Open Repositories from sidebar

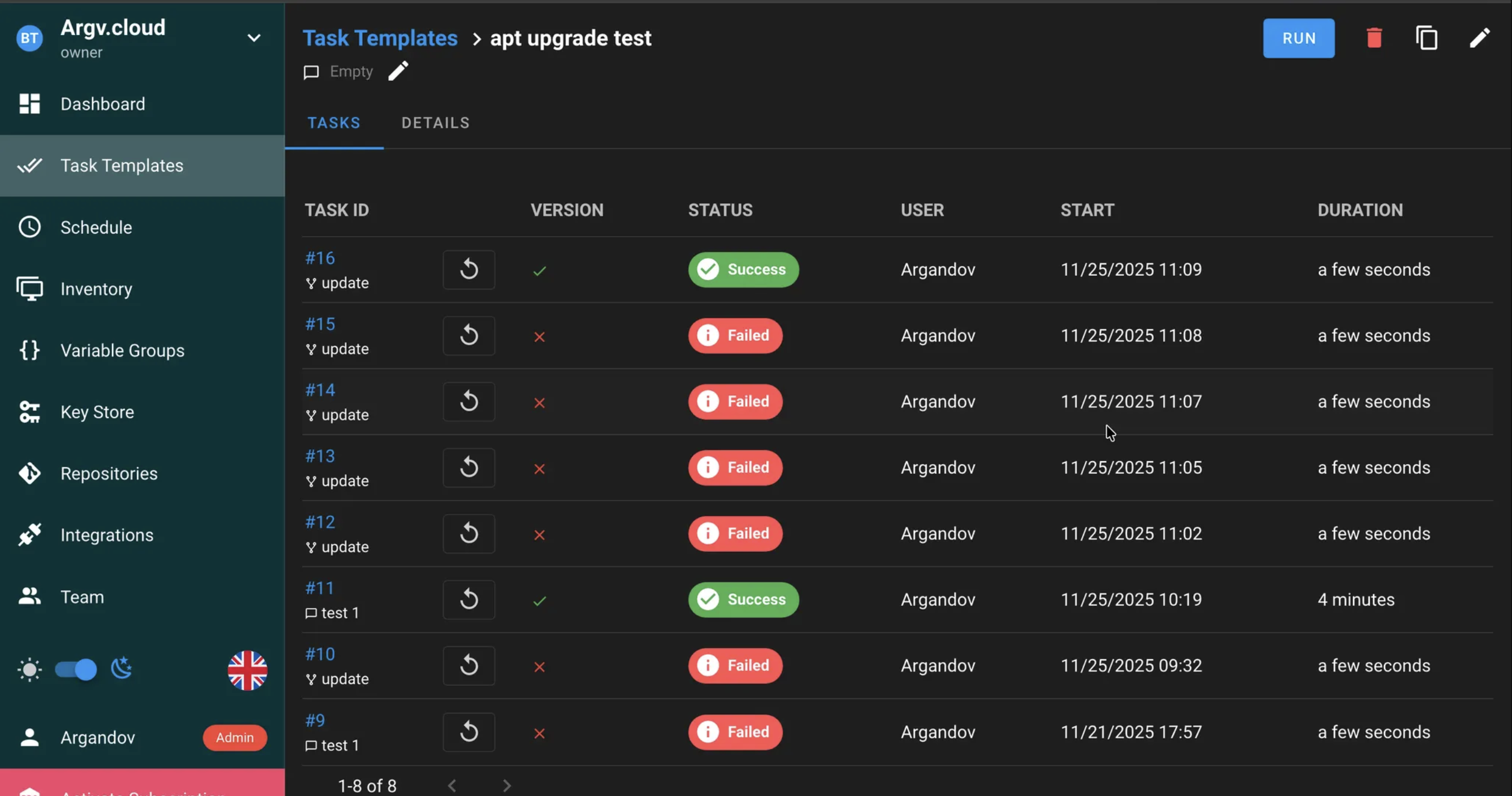[109, 473]
